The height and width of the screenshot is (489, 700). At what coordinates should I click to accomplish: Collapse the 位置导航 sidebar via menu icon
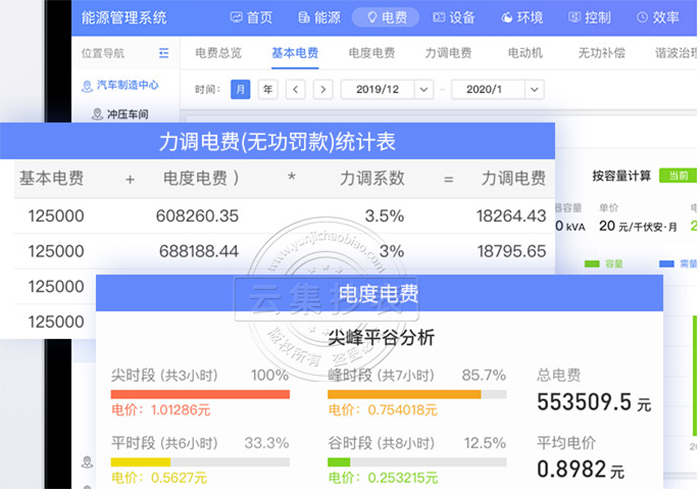(164, 54)
